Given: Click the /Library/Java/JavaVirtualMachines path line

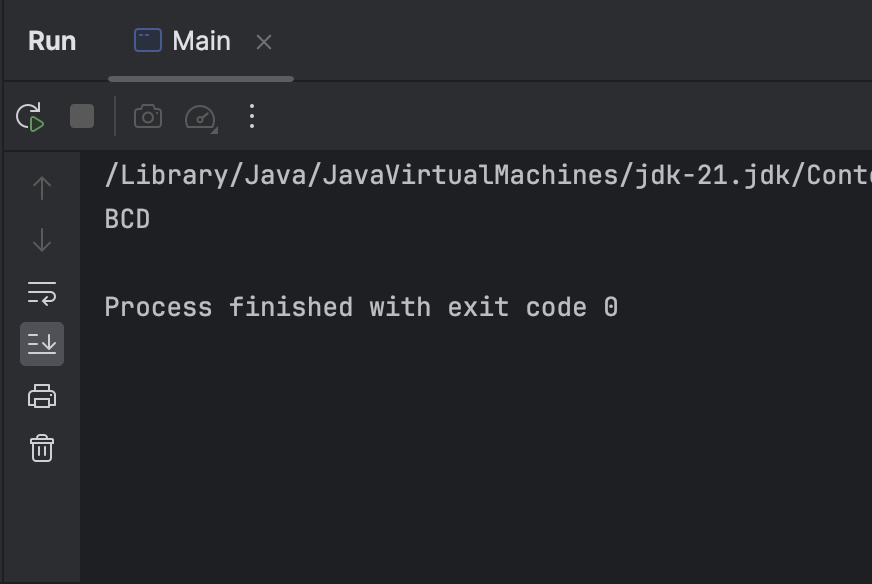Looking at the screenshot, I should pos(488,175).
